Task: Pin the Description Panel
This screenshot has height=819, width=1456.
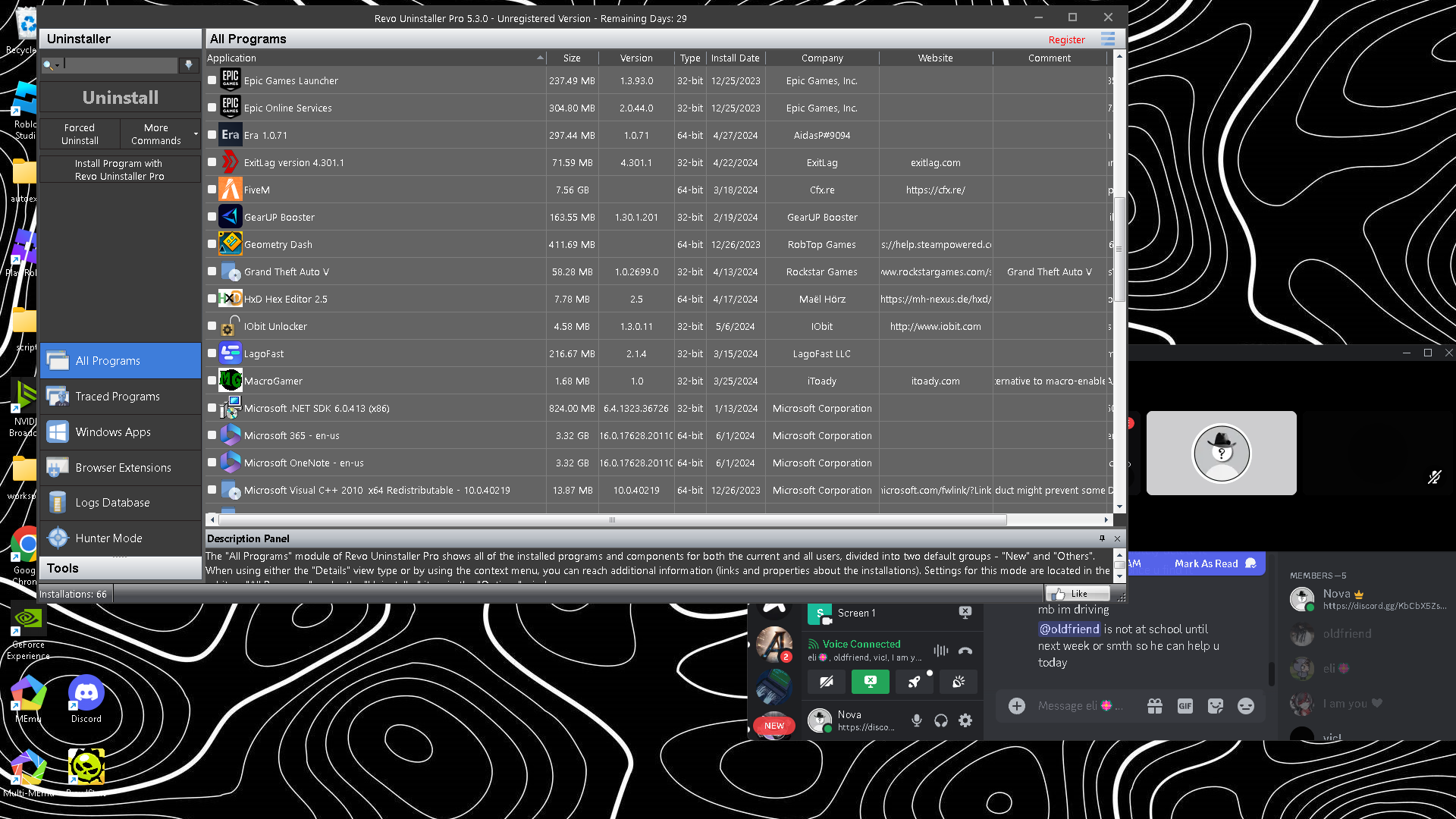Action: coord(1102,538)
